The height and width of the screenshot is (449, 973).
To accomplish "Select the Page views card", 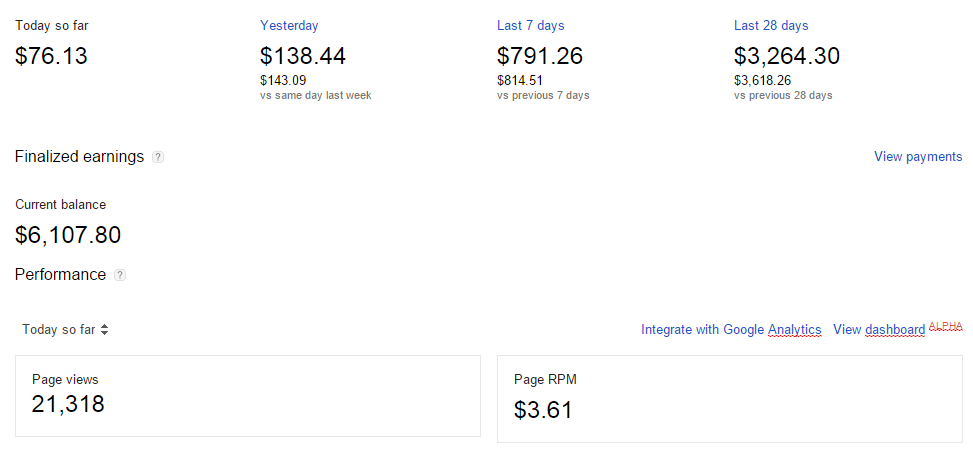I will click(248, 395).
